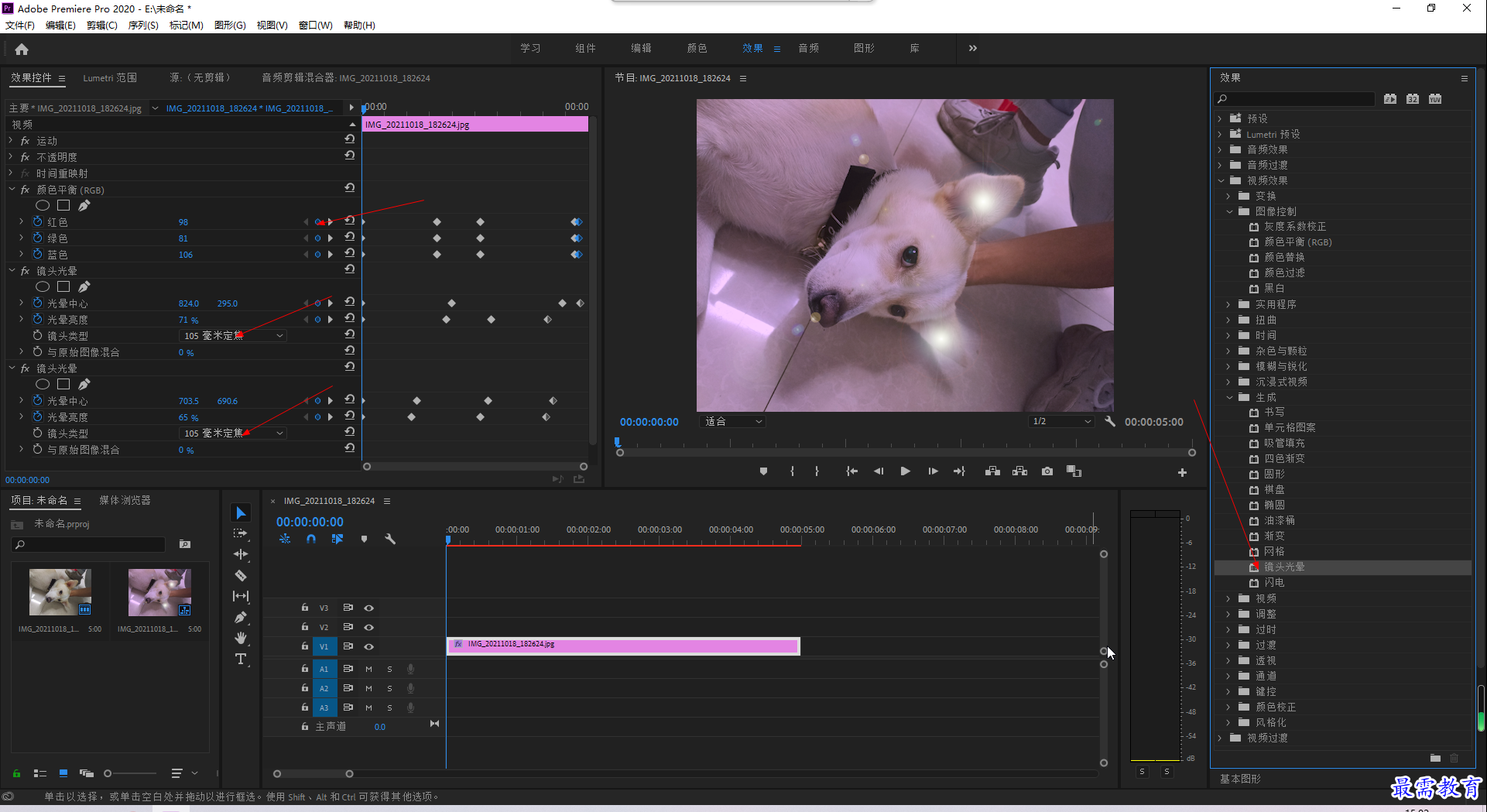Toggle snap in timeline magnet icon
The width and height of the screenshot is (1487, 812).
point(311,539)
